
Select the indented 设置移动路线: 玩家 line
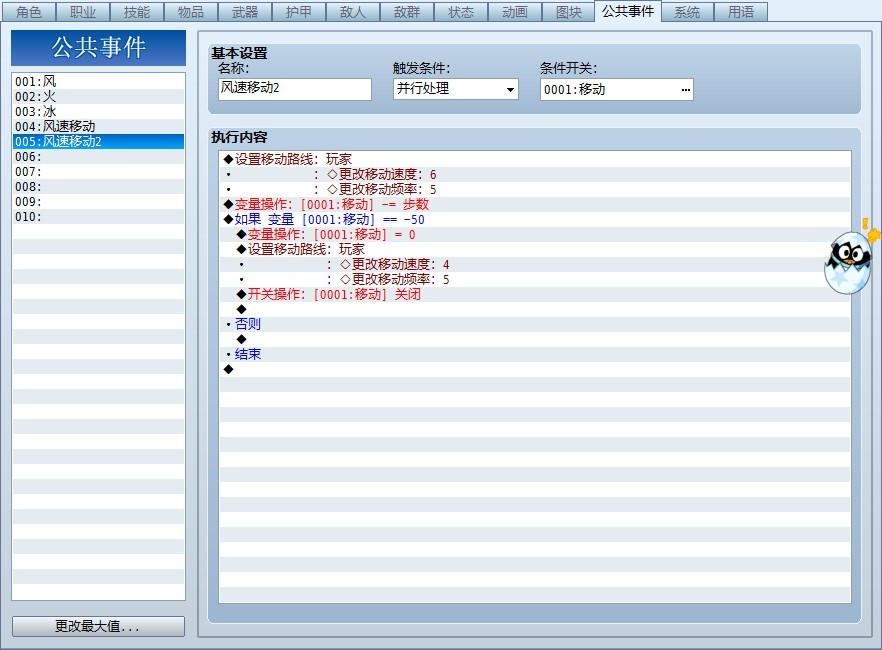(x=534, y=249)
